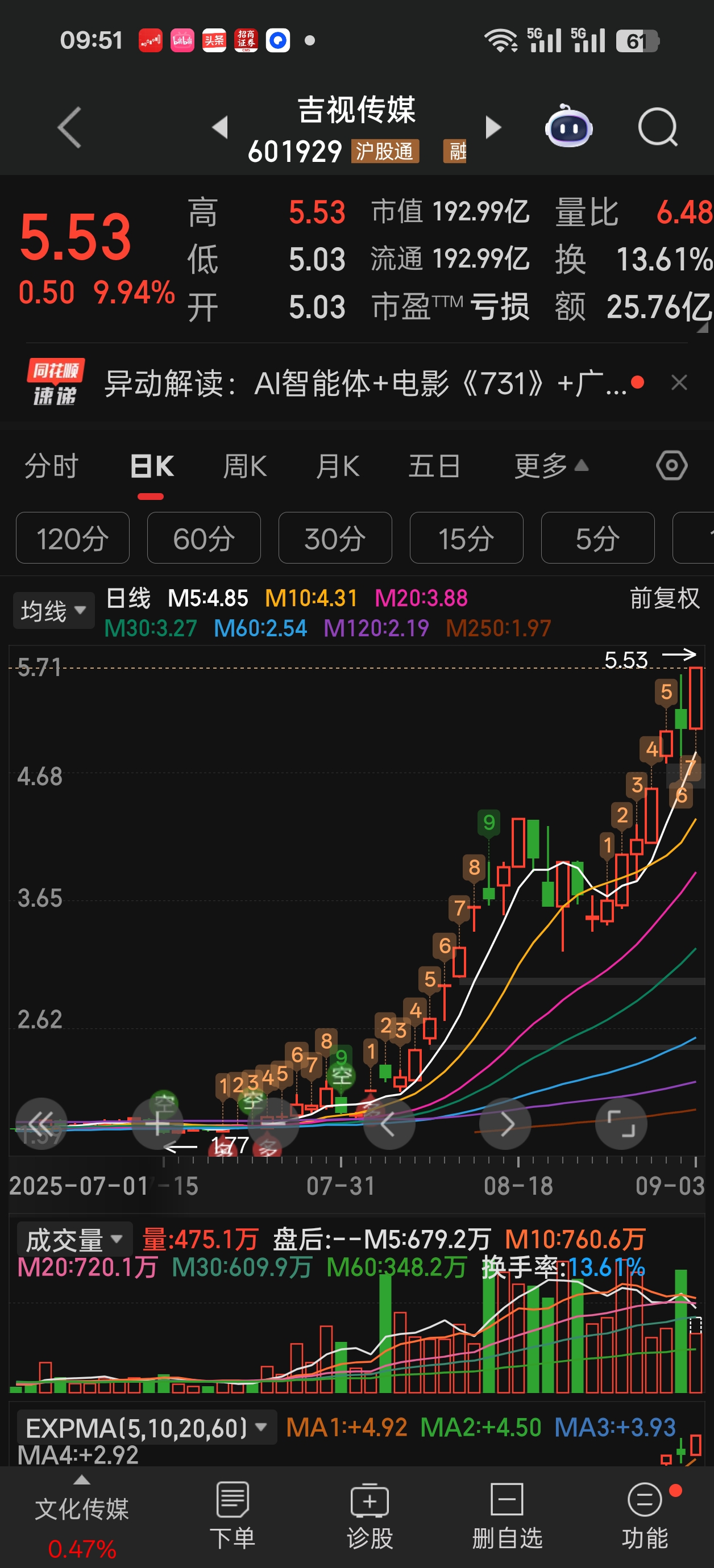Tap the M20:3.88 moving average label
The width and height of the screenshot is (714, 1568).
pyautogui.click(x=421, y=598)
